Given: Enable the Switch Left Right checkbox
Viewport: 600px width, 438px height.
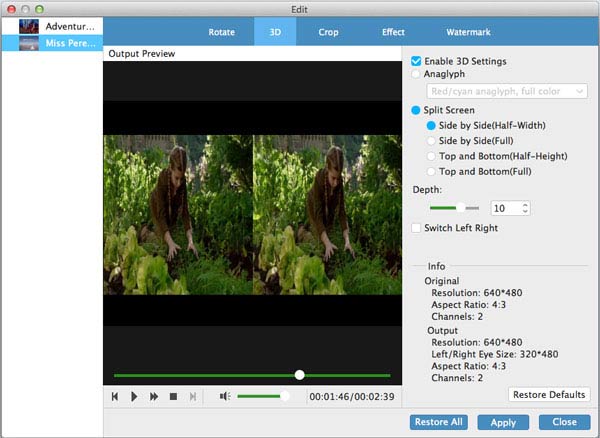Looking at the screenshot, I should [416, 228].
